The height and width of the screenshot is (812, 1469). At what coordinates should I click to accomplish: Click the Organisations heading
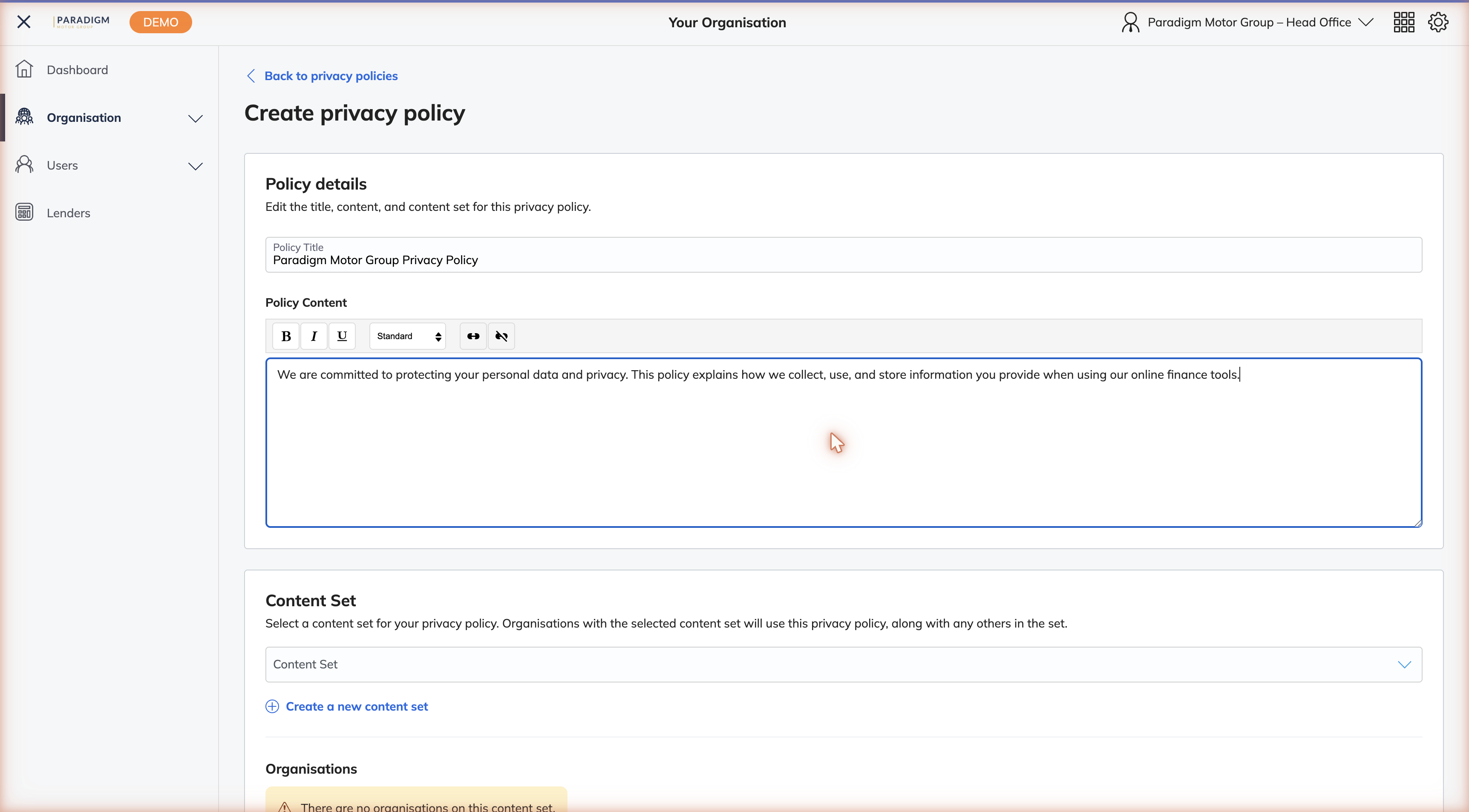tap(311, 769)
